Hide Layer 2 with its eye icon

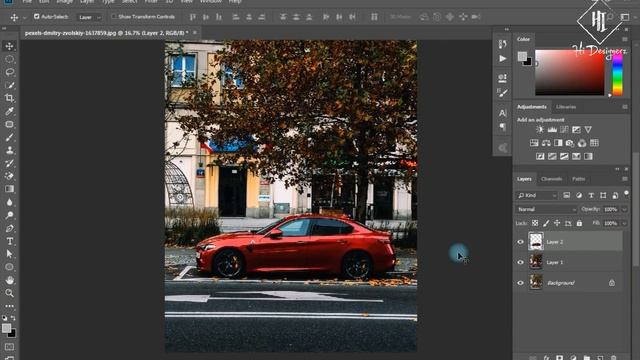click(520, 242)
